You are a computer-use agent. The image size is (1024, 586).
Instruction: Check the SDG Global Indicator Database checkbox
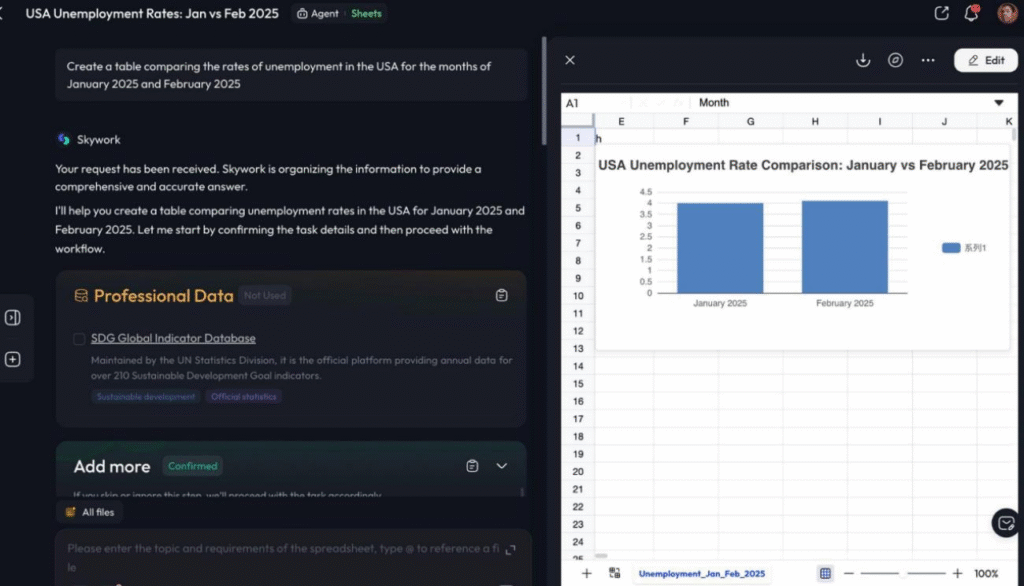pyautogui.click(x=79, y=339)
